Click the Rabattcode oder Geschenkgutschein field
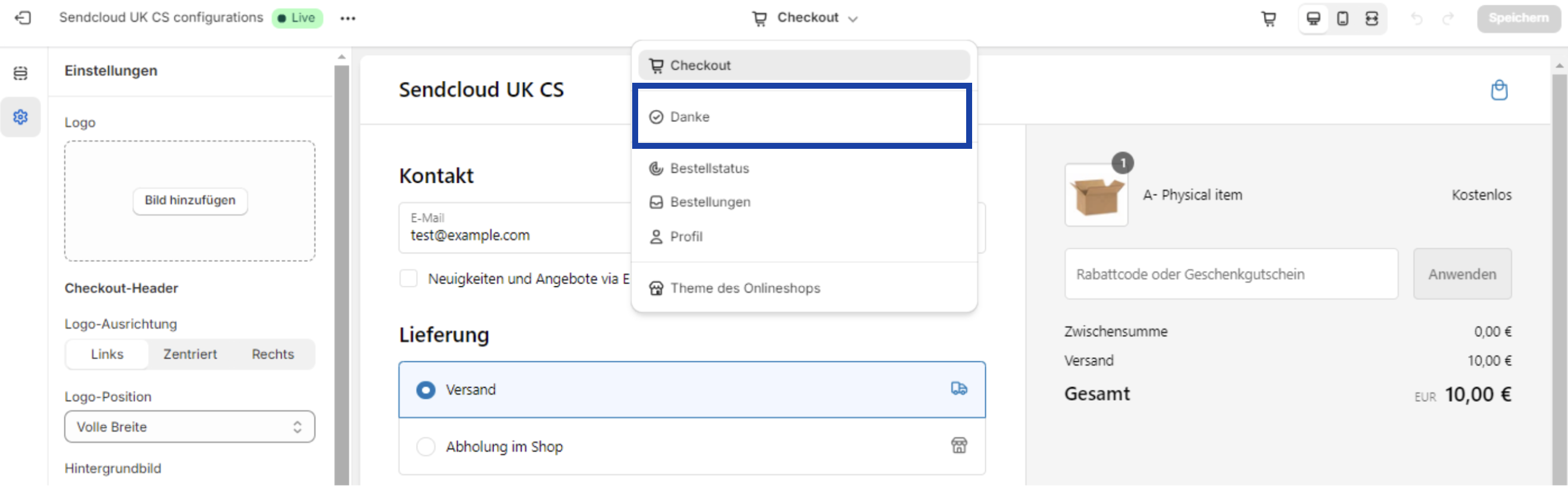Image resolution: width=1568 pixels, height=487 pixels. click(1231, 274)
